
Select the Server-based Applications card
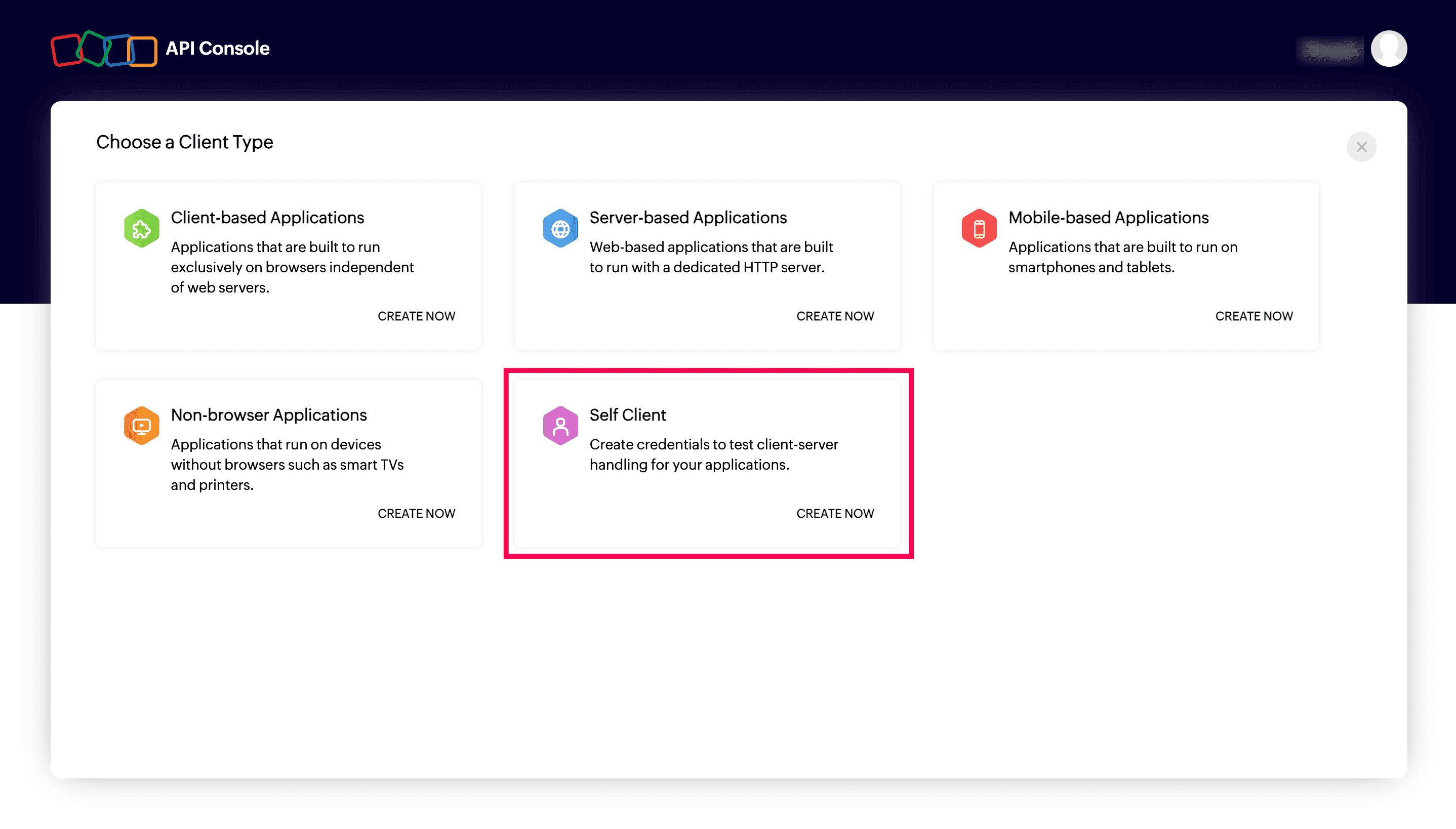tap(707, 266)
